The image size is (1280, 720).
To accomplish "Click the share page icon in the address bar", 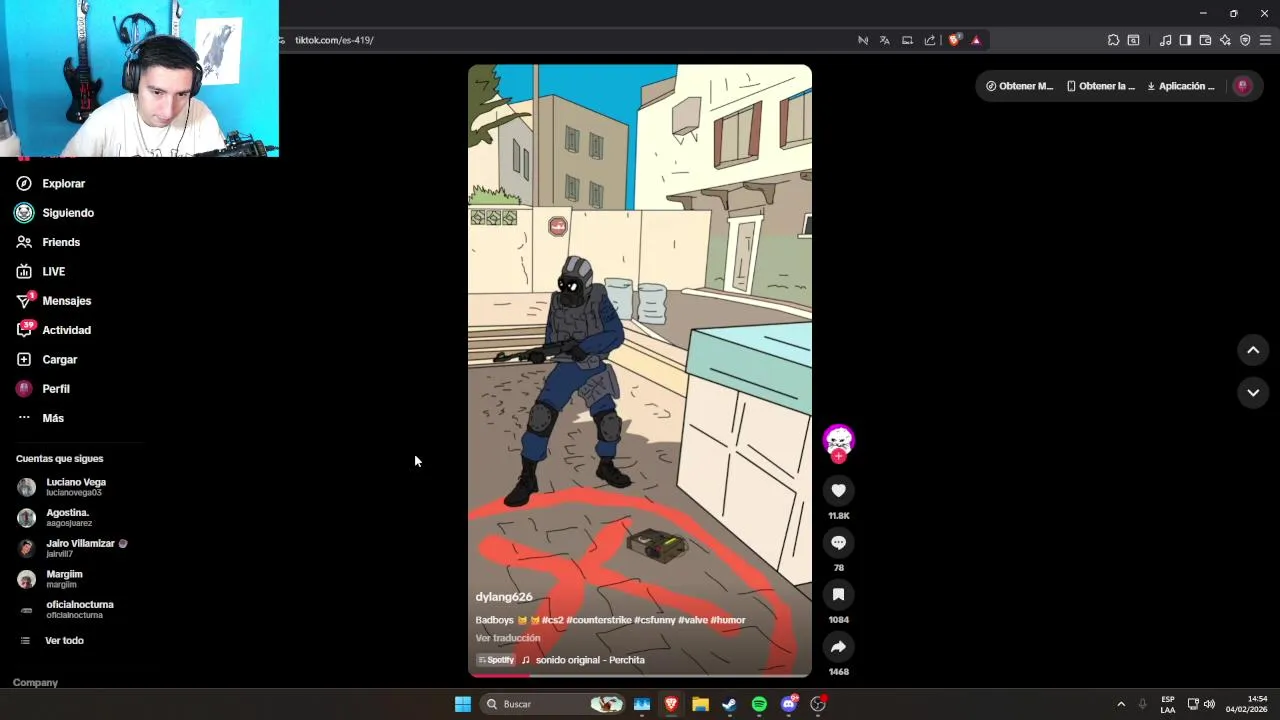I will pyautogui.click(x=930, y=40).
